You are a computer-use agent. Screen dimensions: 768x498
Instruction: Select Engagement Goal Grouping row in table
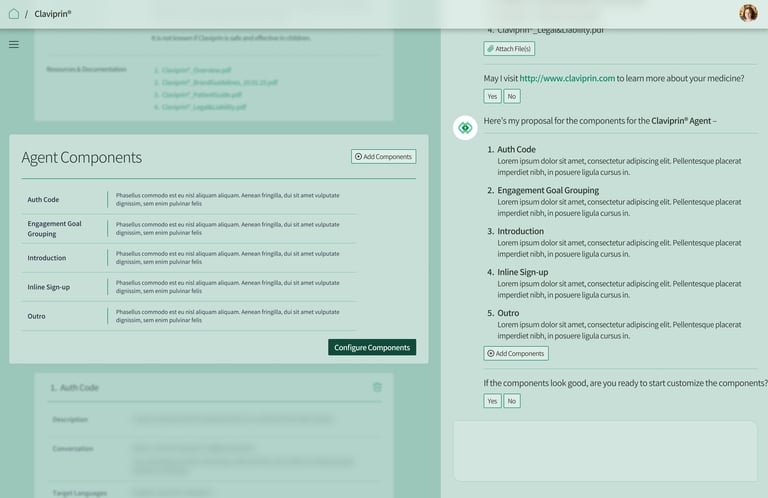point(189,229)
